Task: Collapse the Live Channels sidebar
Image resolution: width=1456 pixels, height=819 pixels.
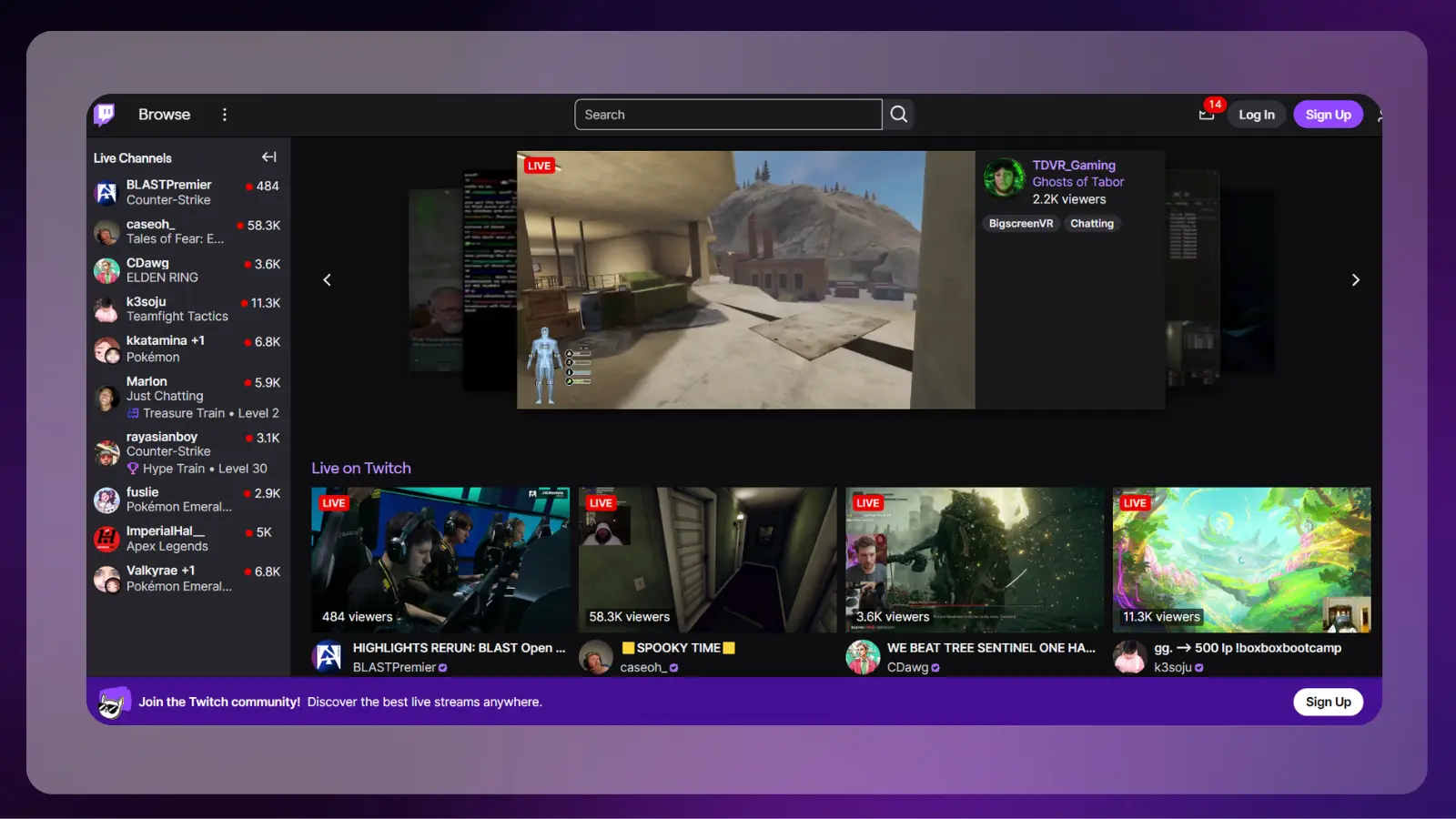Action: click(x=269, y=157)
